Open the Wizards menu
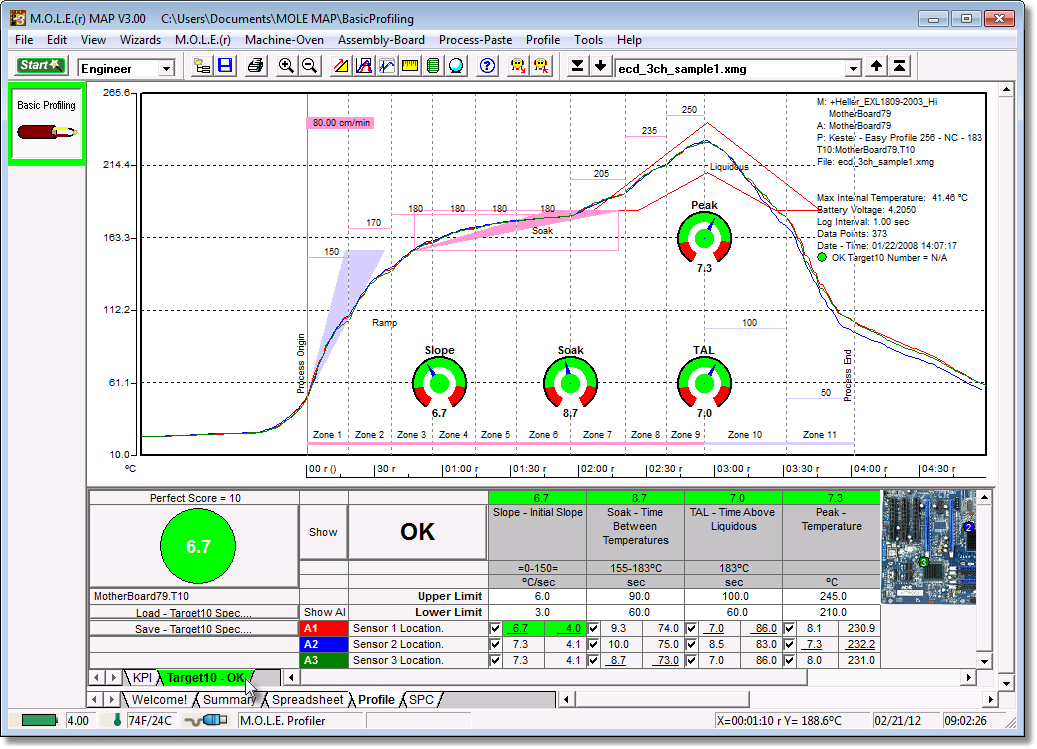This screenshot has height=749, width=1037. click(x=140, y=40)
